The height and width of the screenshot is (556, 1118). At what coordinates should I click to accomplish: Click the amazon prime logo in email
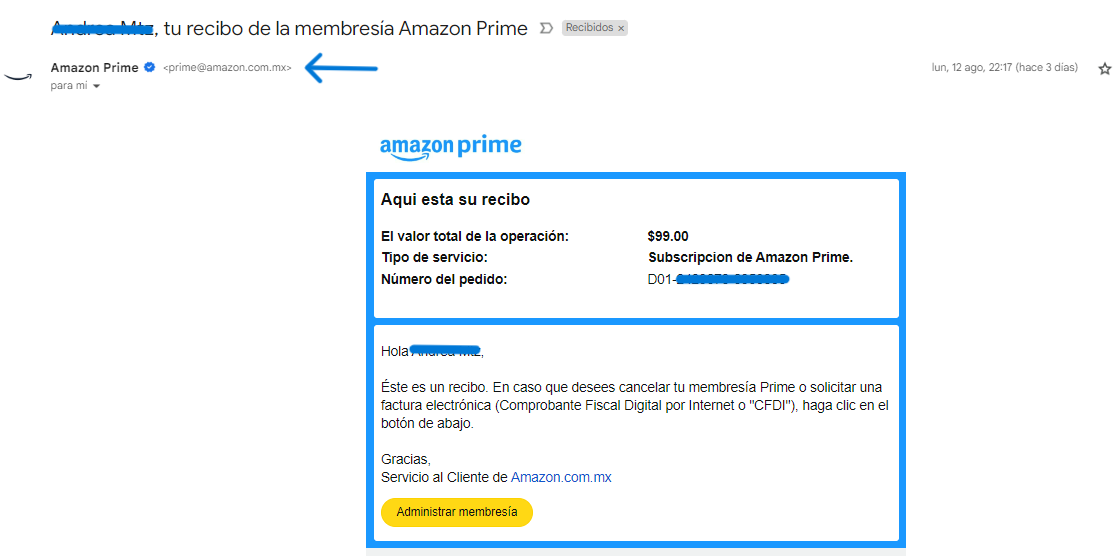tap(450, 146)
